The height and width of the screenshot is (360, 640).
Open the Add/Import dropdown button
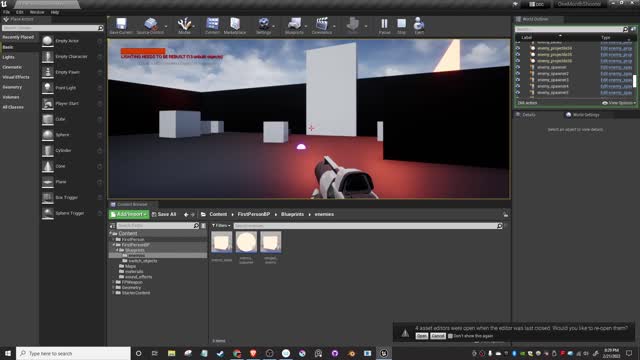[x=129, y=214]
